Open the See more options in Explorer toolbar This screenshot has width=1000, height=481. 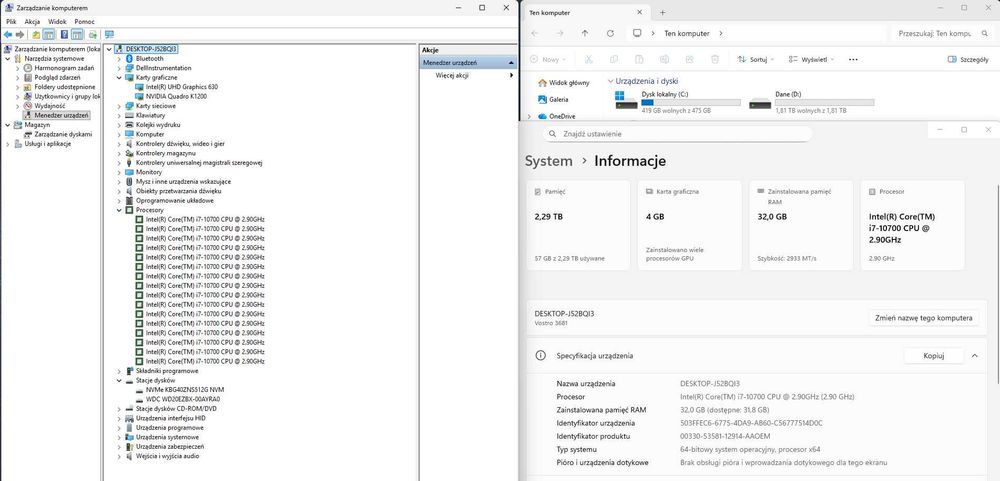(x=853, y=59)
